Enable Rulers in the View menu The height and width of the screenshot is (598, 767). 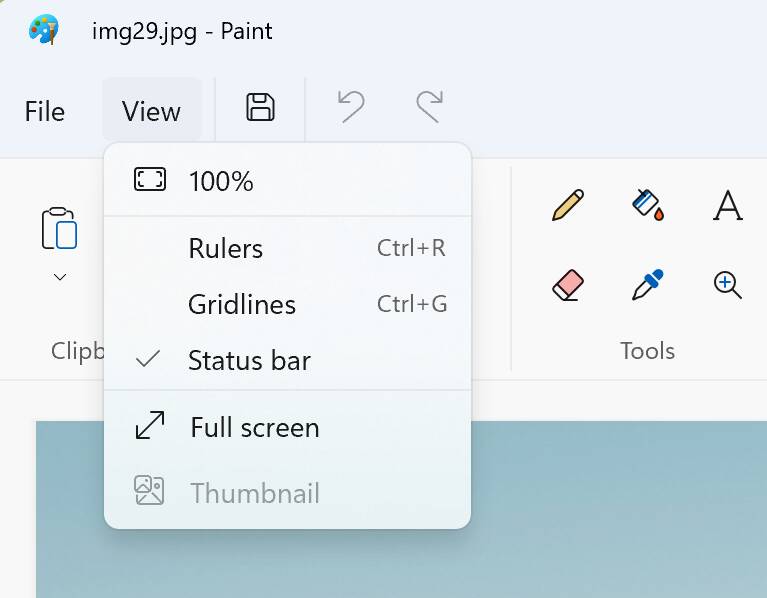pyautogui.click(x=226, y=249)
